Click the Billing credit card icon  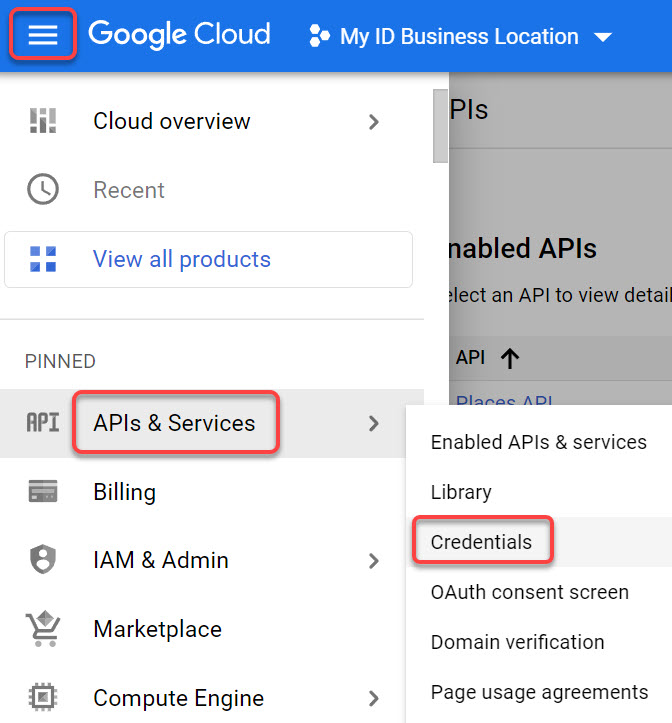click(x=43, y=492)
